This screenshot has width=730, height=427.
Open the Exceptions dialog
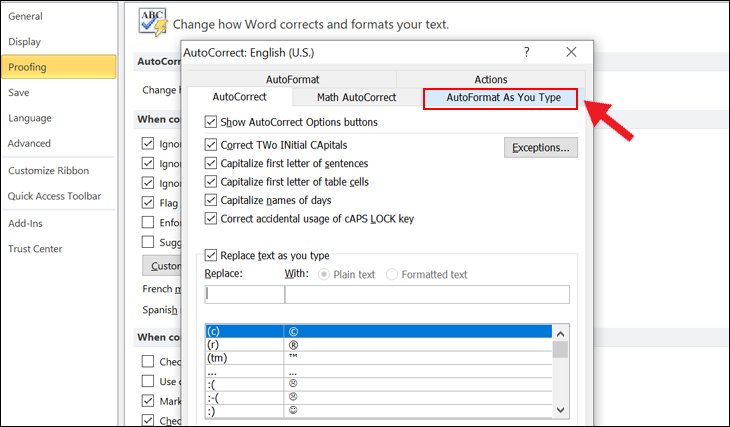tap(541, 148)
